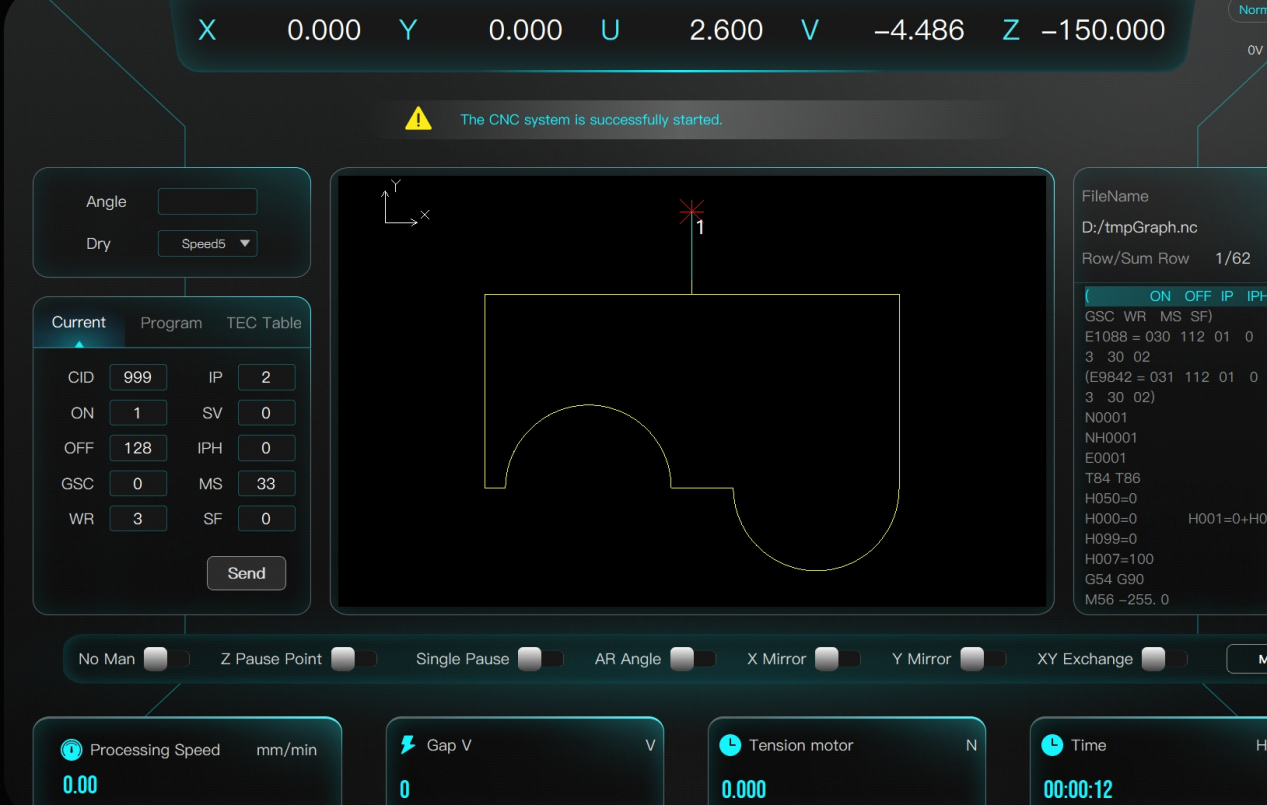Toggle the AR Angle switch
This screenshot has height=805, width=1267.
(x=694, y=659)
